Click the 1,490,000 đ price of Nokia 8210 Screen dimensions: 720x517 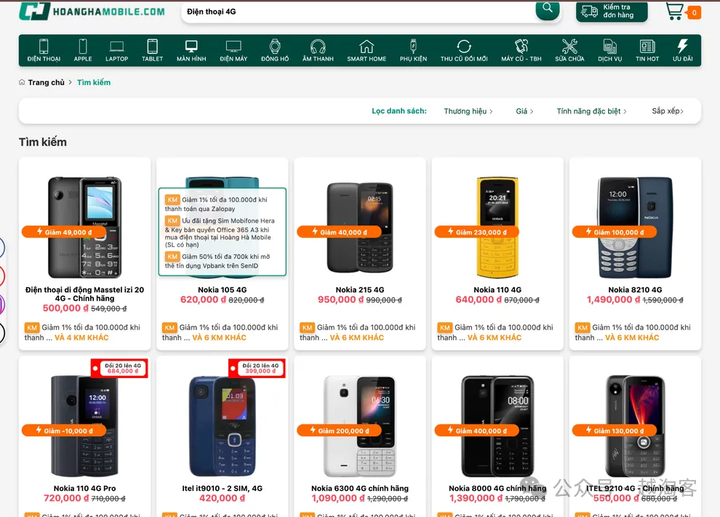[613, 300]
